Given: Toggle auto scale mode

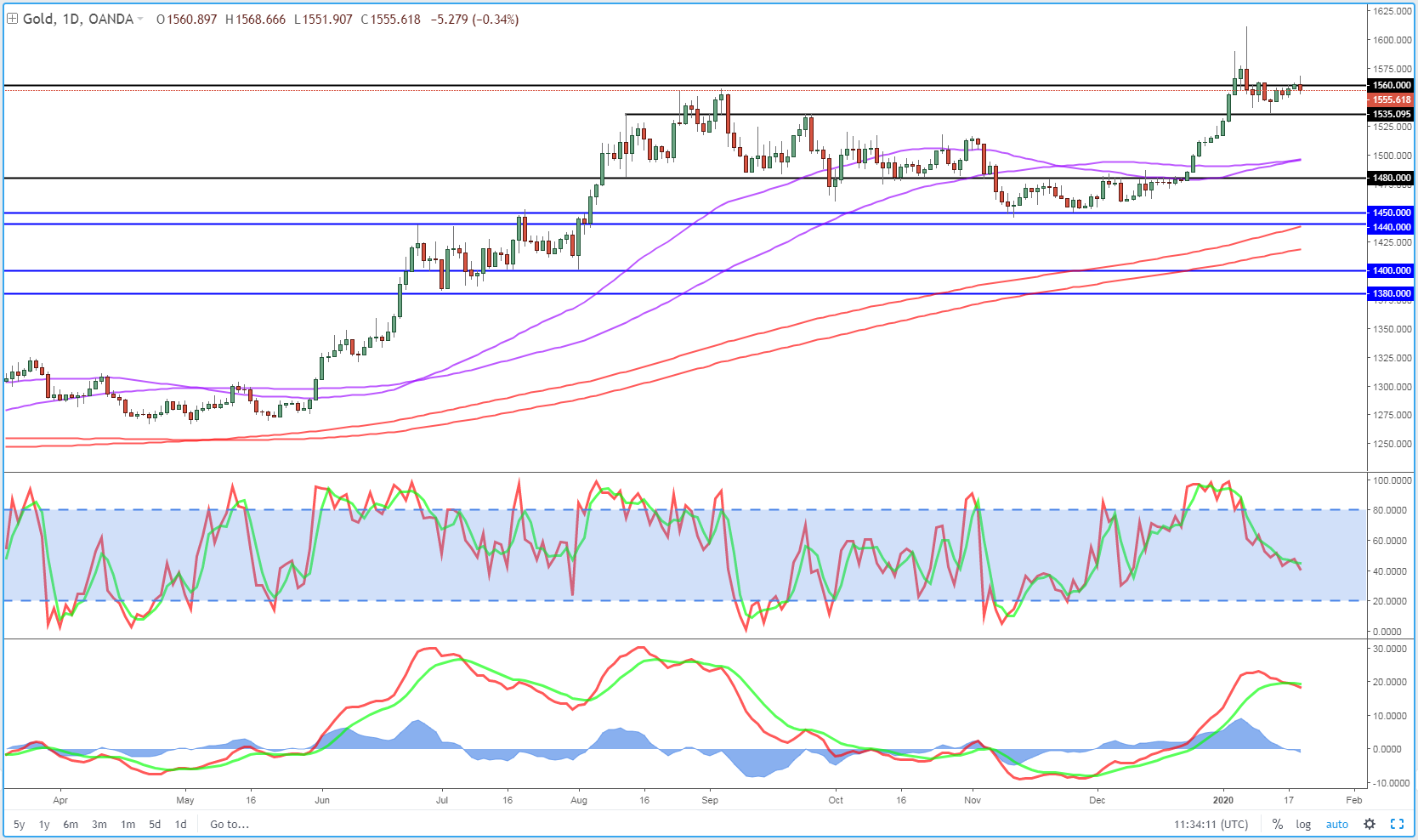Looking at the screenshot, I should pos(1337,824).
